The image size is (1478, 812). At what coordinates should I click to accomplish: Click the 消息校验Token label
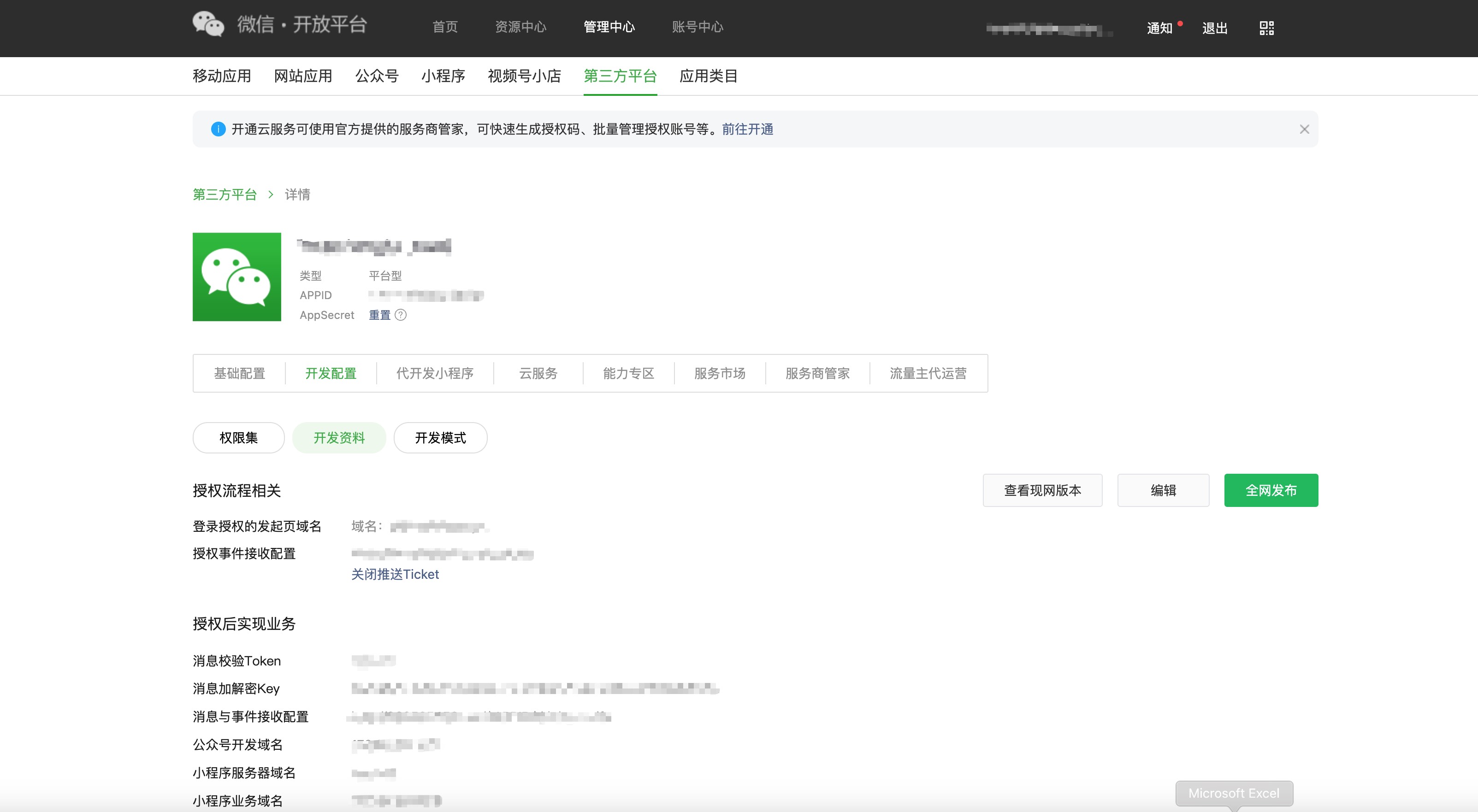tap(237, 660)
